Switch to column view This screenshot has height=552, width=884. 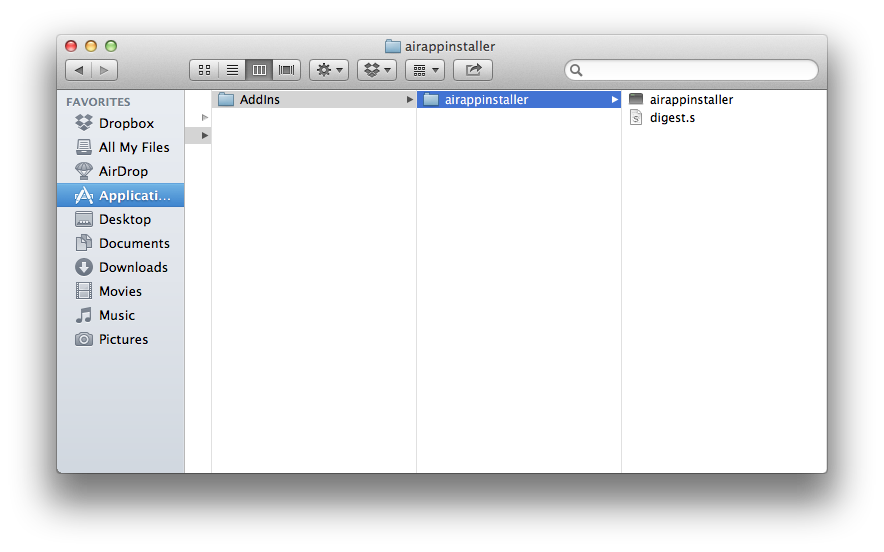pos(259,70)
